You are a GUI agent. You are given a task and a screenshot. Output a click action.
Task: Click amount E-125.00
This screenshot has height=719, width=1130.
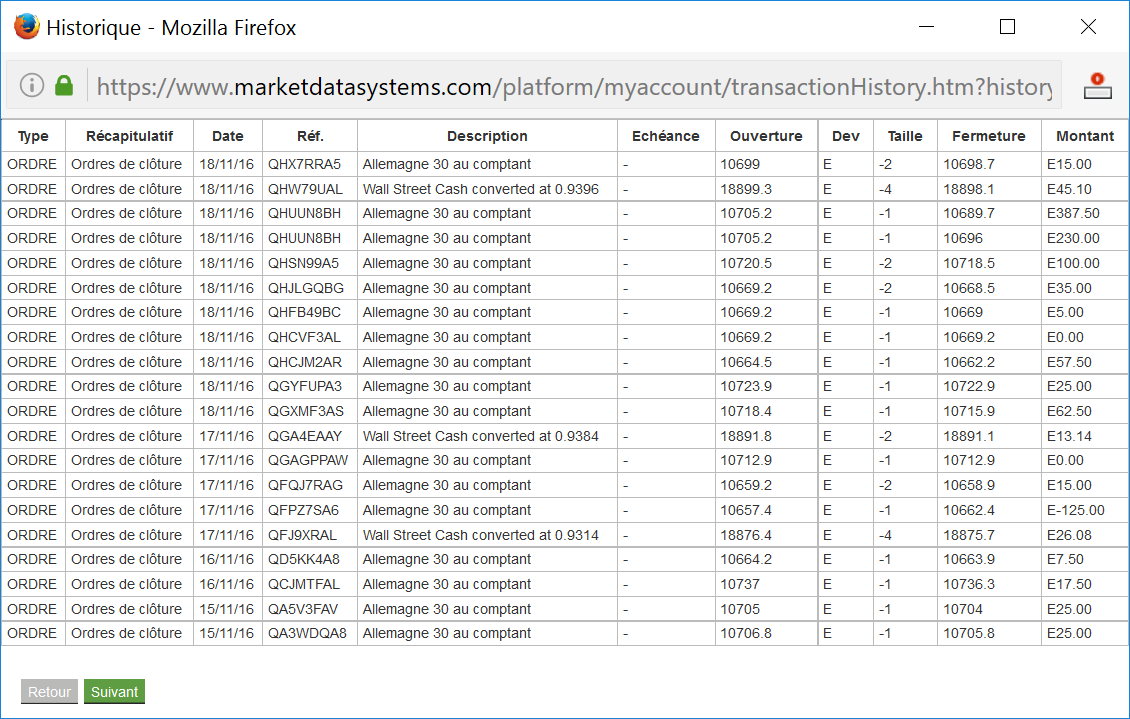[x=1076, y=510]
